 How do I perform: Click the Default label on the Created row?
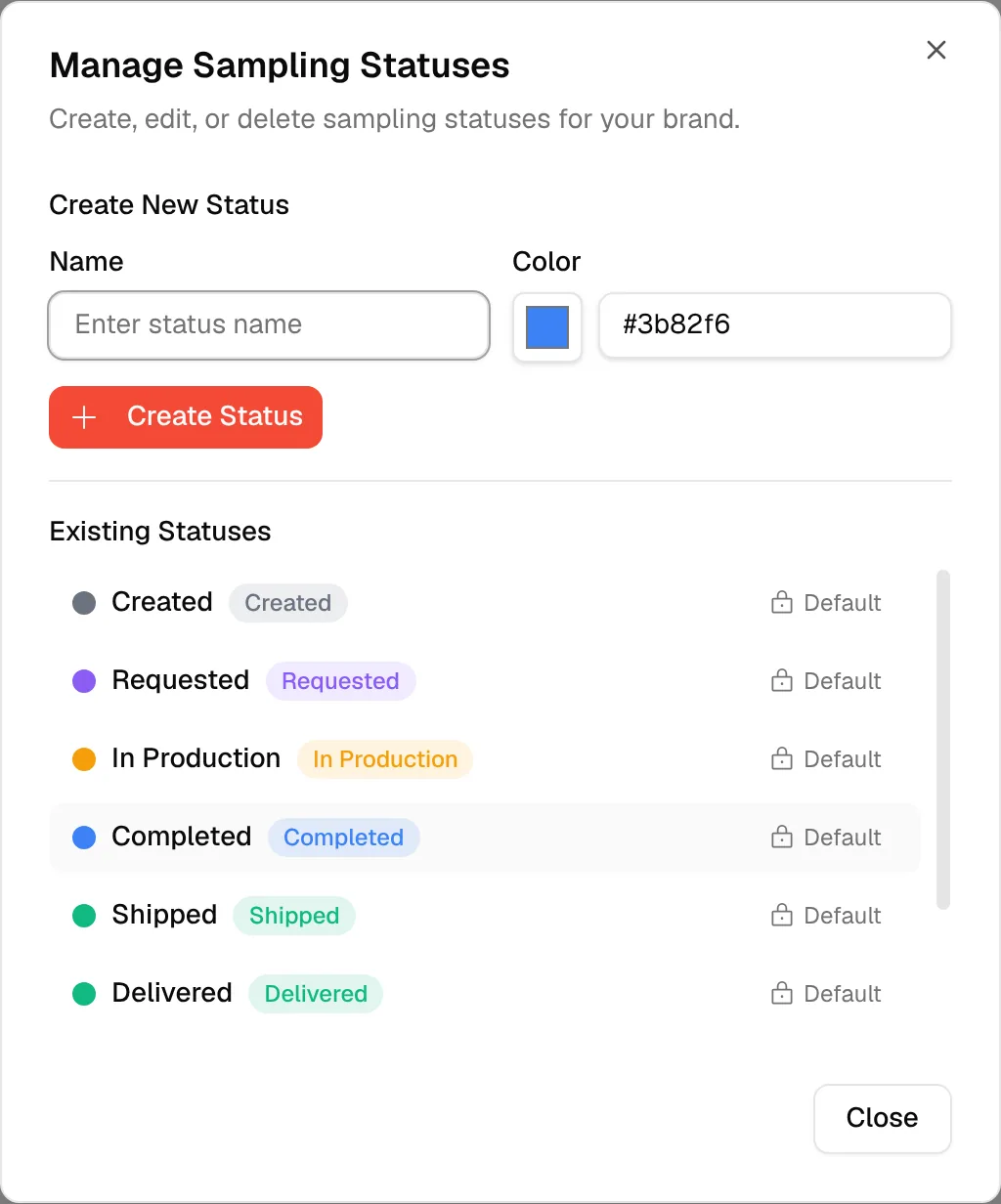pyautogui.click(x=843, y=603)
